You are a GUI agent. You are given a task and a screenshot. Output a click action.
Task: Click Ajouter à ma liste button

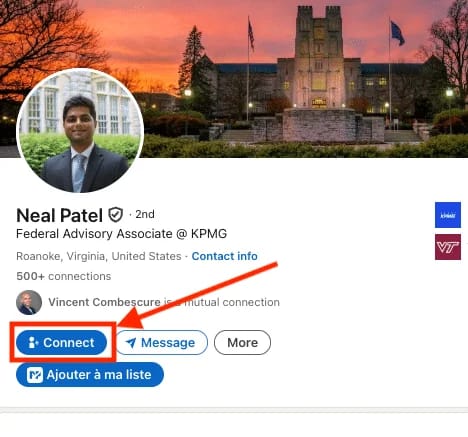click(90, 375)
